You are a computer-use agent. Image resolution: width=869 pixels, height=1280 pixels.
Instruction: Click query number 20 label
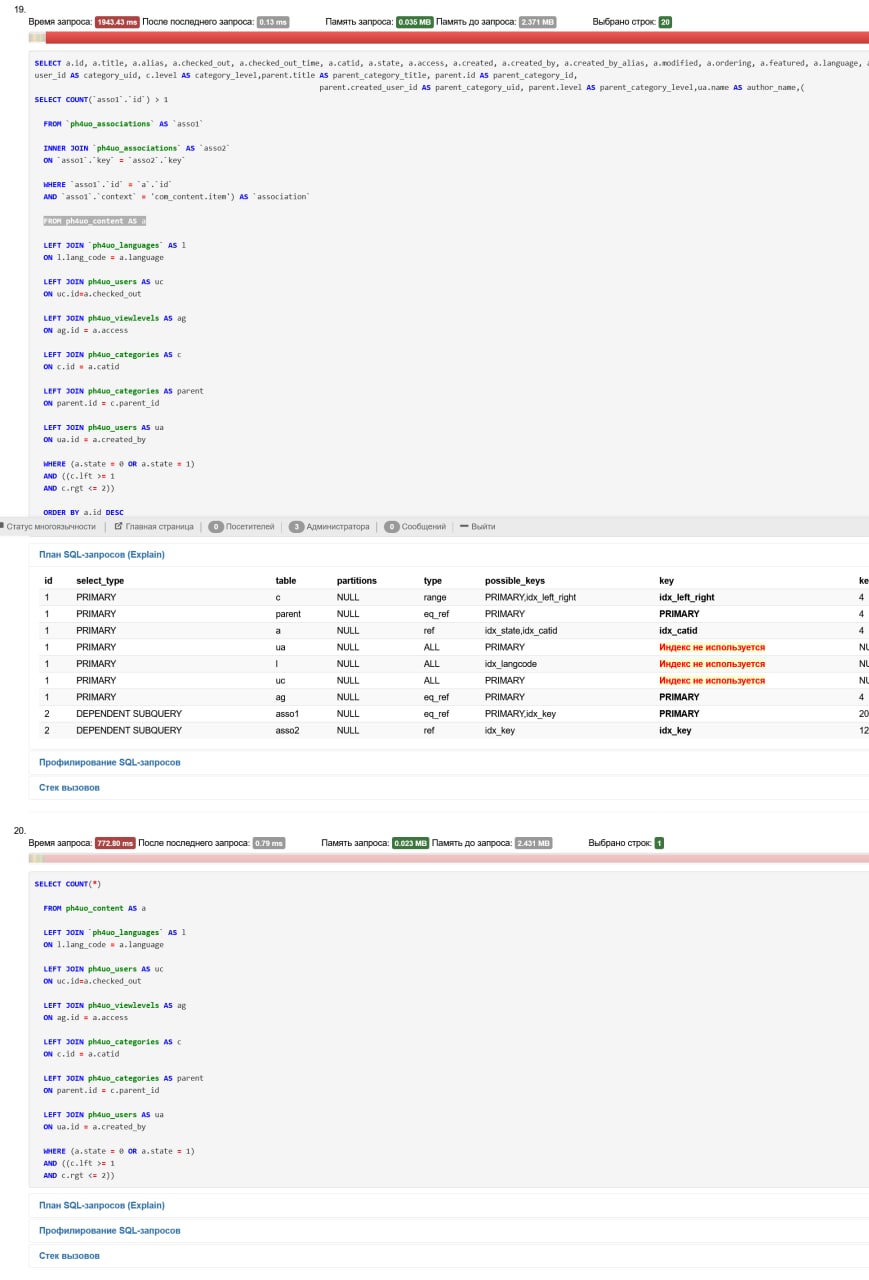[x=20, y=830]
